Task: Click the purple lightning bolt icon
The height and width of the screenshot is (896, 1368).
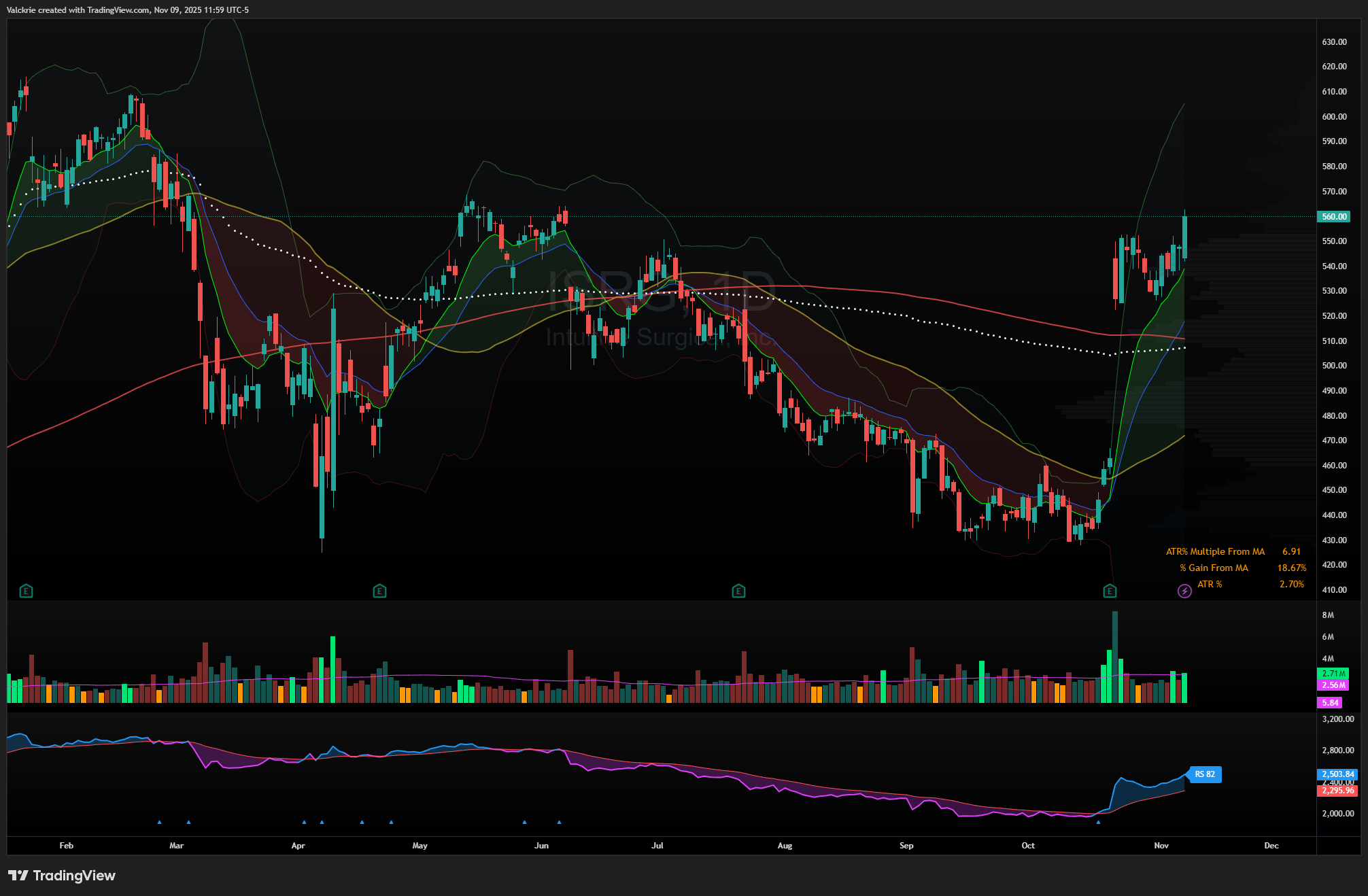Action: [x=1184, y=591]
